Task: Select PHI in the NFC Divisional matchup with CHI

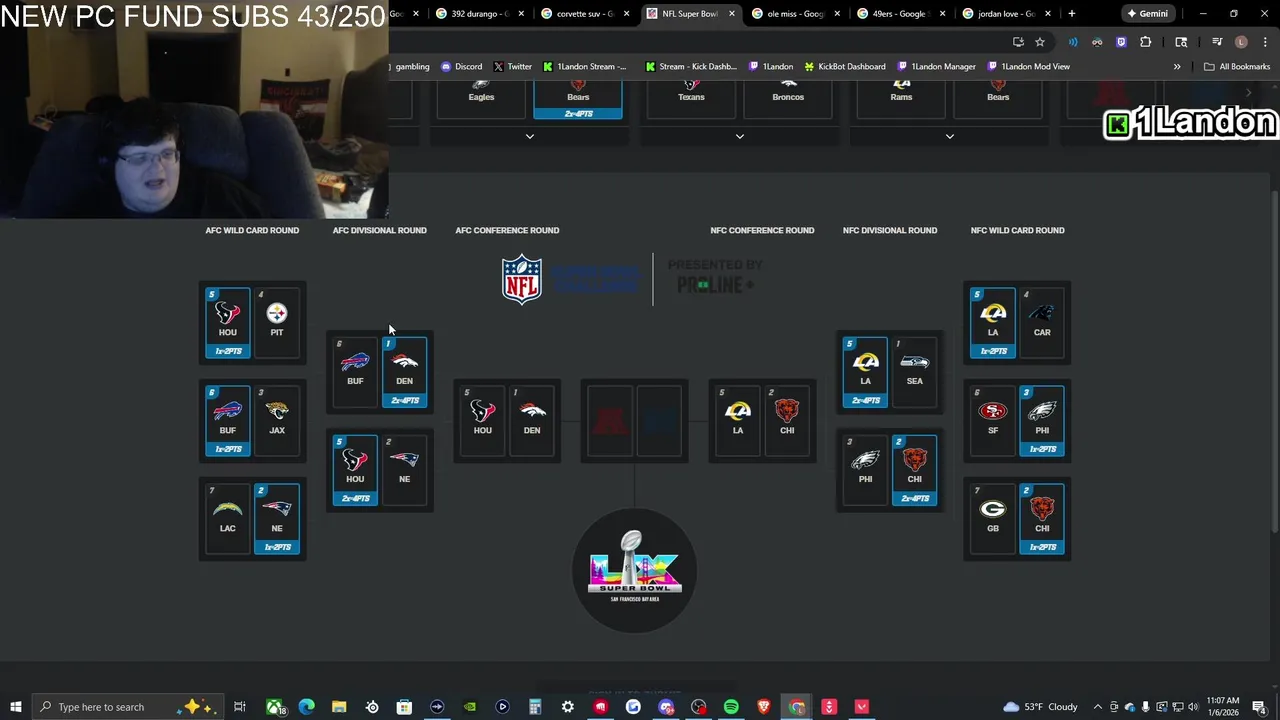Action: click(865, 469)
